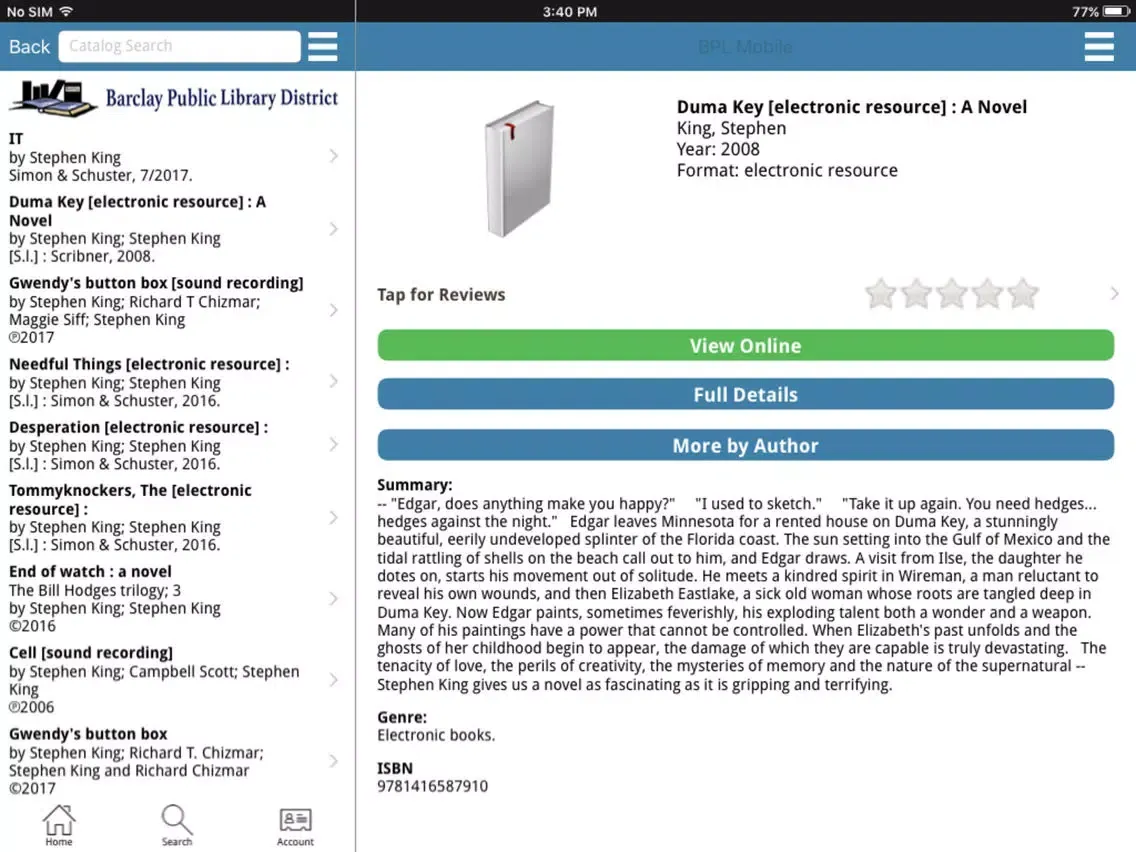Screen dimensions: 1136x852
Task: Select End of watch : a novel title
Action: tap(90, 571)
